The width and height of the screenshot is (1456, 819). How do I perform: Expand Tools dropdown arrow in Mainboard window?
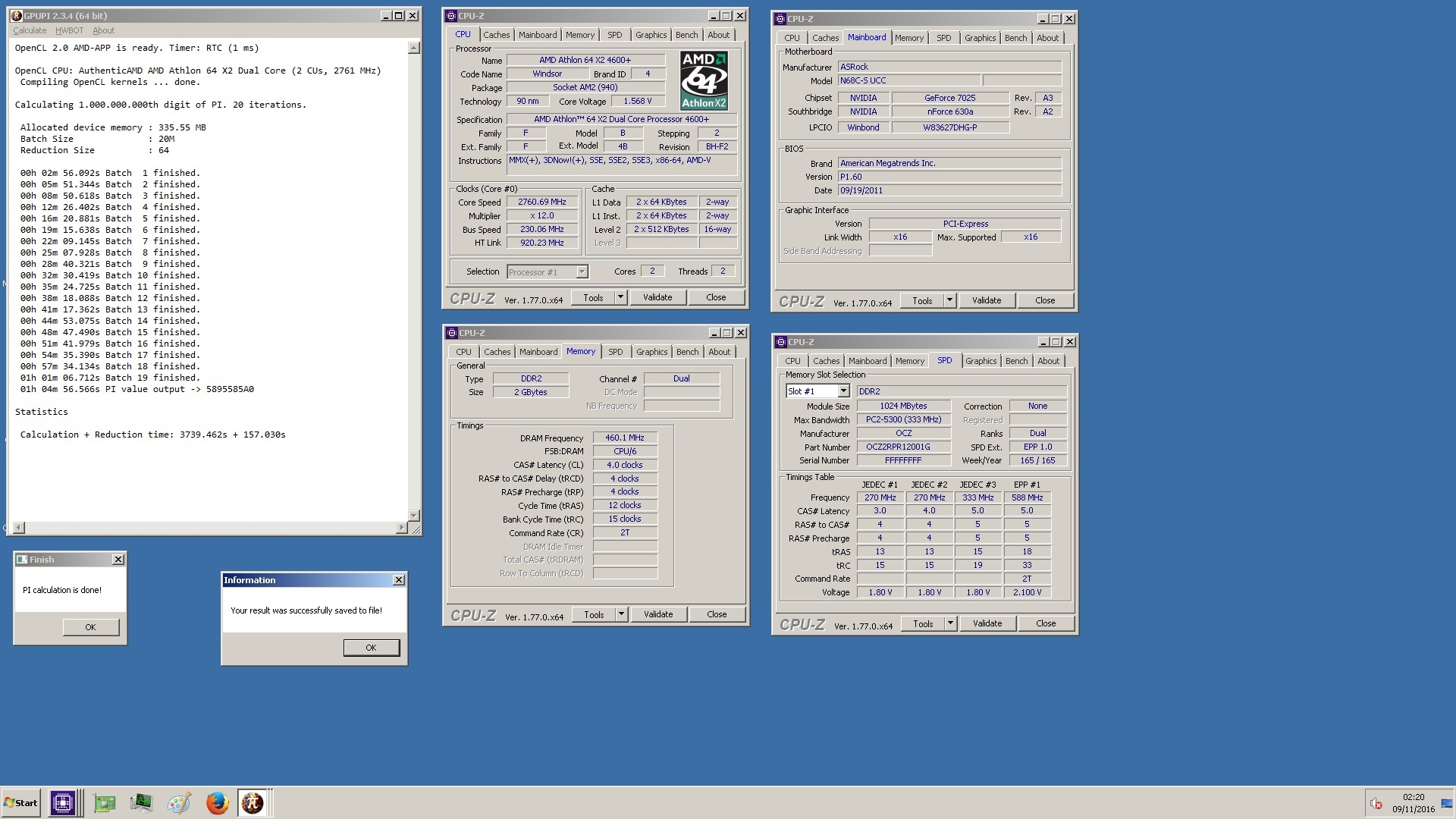point(949,300)
